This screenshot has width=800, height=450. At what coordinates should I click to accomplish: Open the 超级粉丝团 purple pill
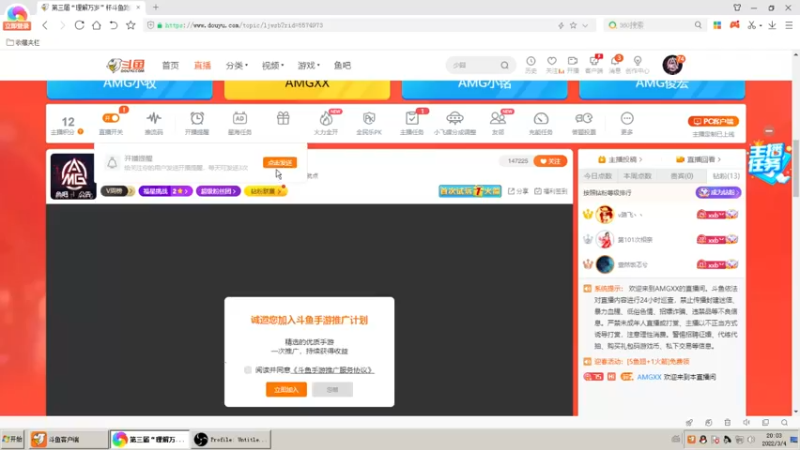click(218, 191)
